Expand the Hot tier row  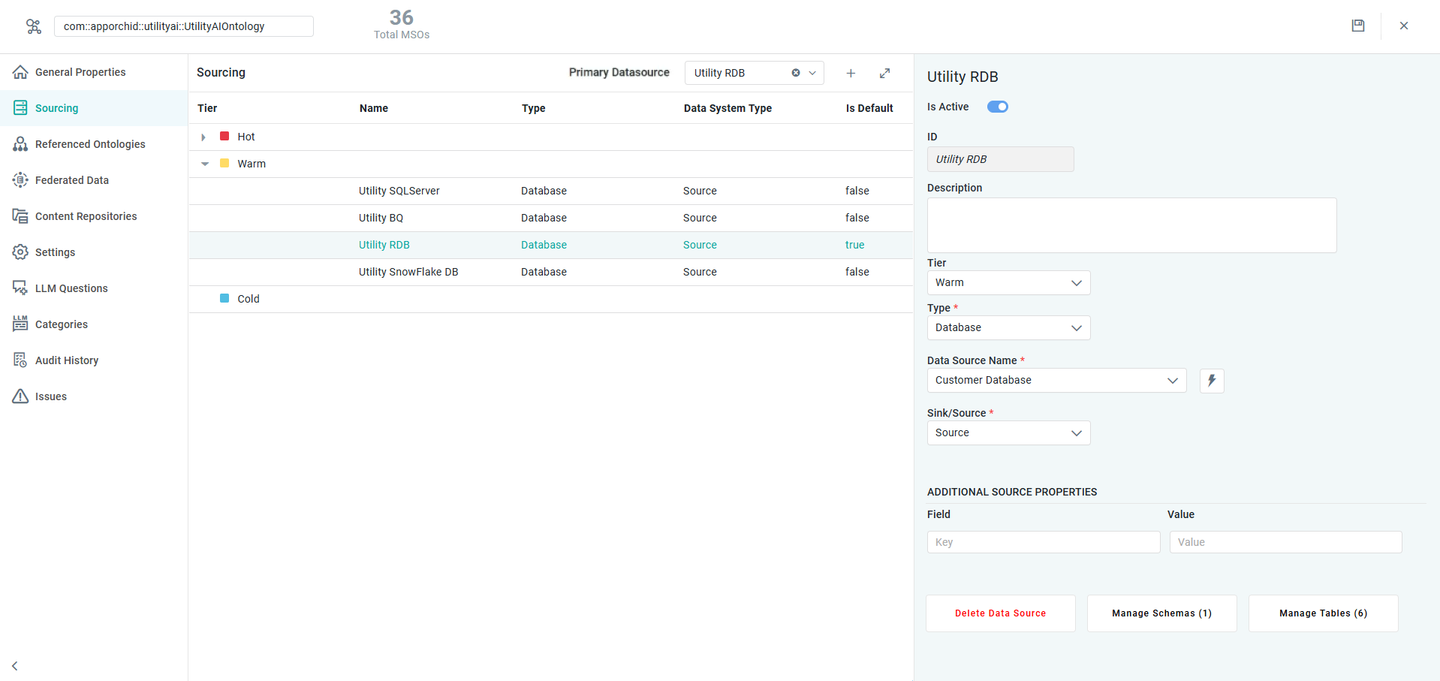click(x=203, y=137)
